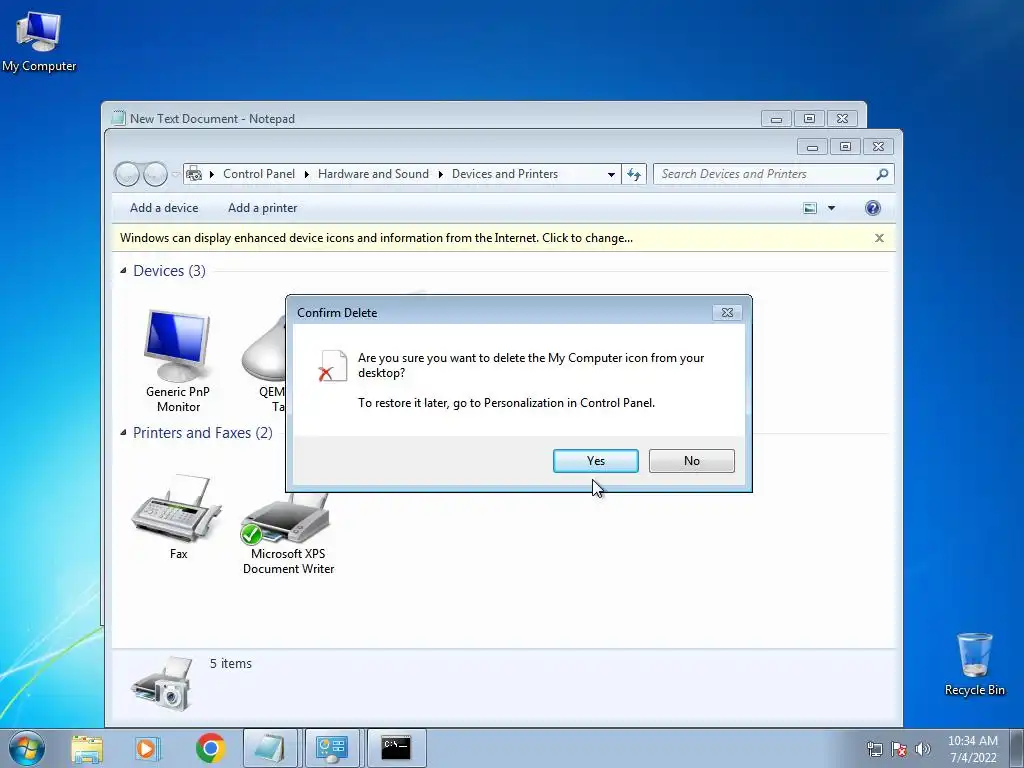The image size is (1024, 768).
Task: Collapse the Printers and Faxes (2) group
Action: coord(123,432)
